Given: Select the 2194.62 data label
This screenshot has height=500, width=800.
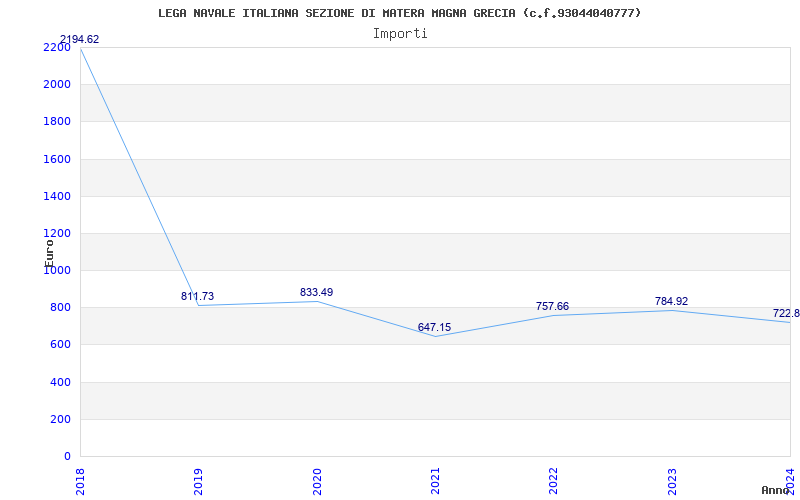Looking at the screenshot, I should point(80,39).
